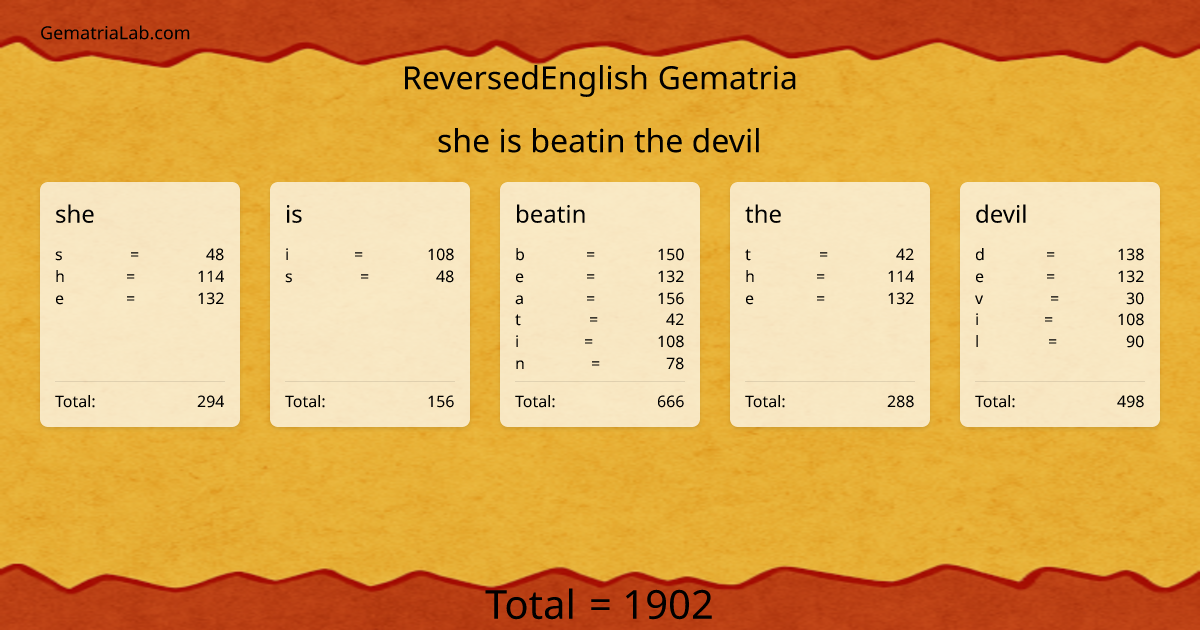Screen dimensions: 1200x630
Task: Click the 'she' card title
Action: coord(75,214)
